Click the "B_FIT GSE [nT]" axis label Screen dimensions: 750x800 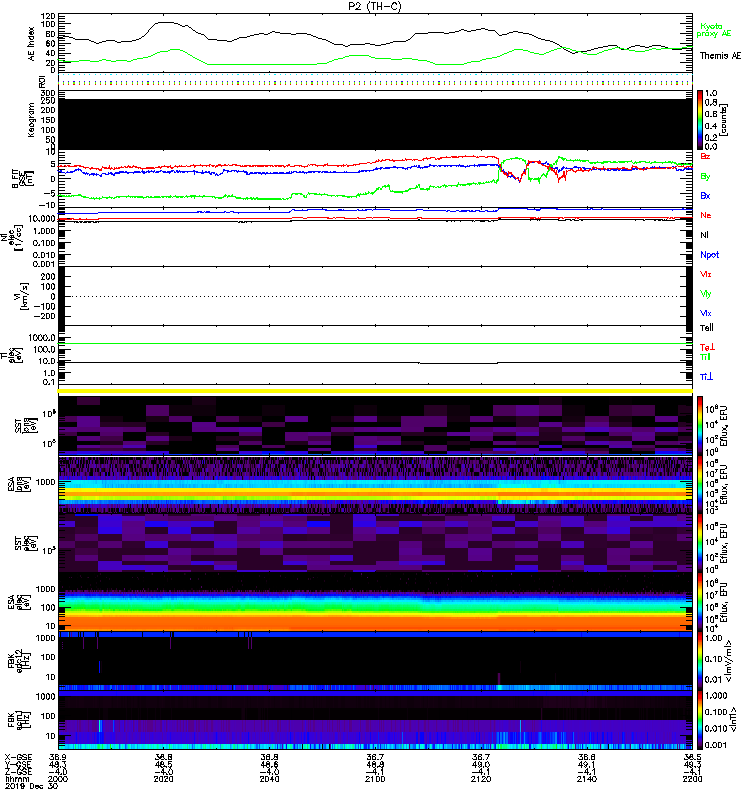(22, 179)
